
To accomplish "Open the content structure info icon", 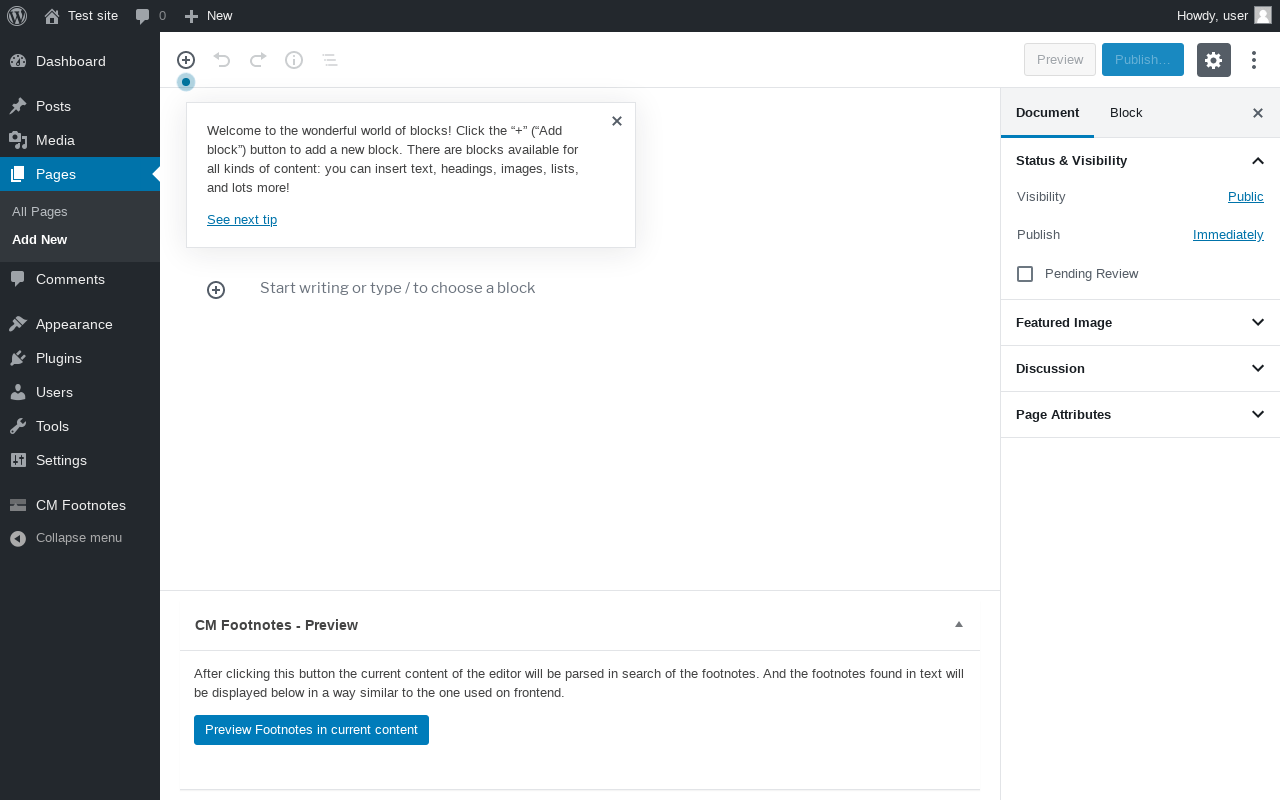I will (x=294, y=60).
